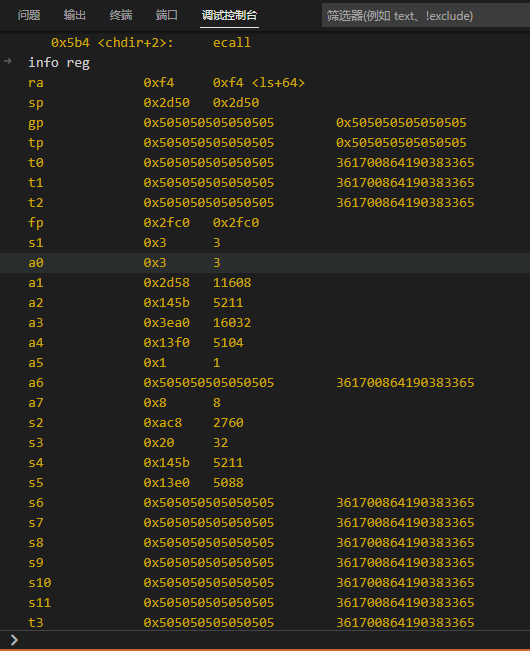Viewport: 530px width, 651px height.
Task: Click the a1 register value 0x2d58
Action: pos(166,283)
